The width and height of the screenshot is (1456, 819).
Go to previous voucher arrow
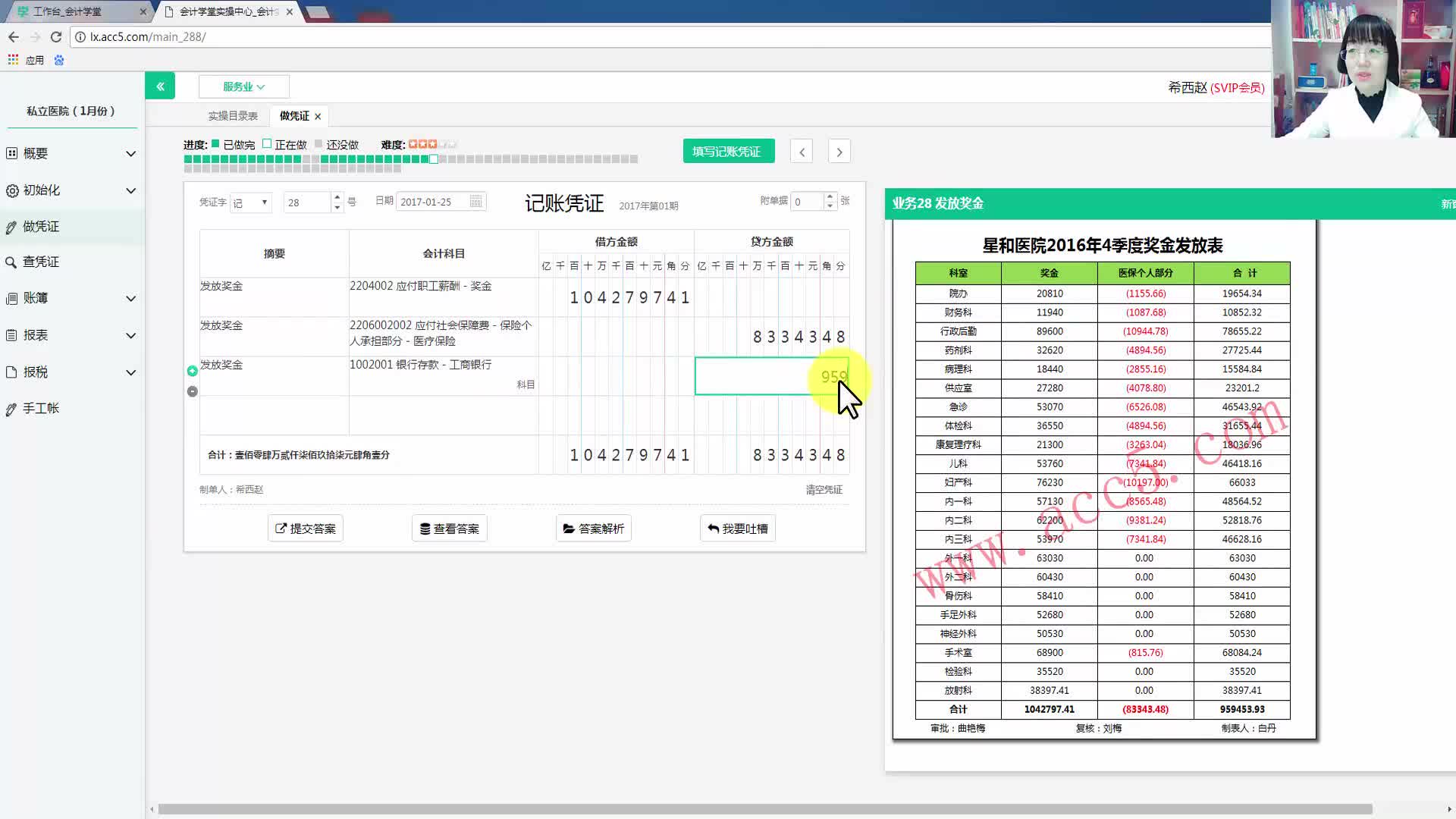[x=802, y=152]
